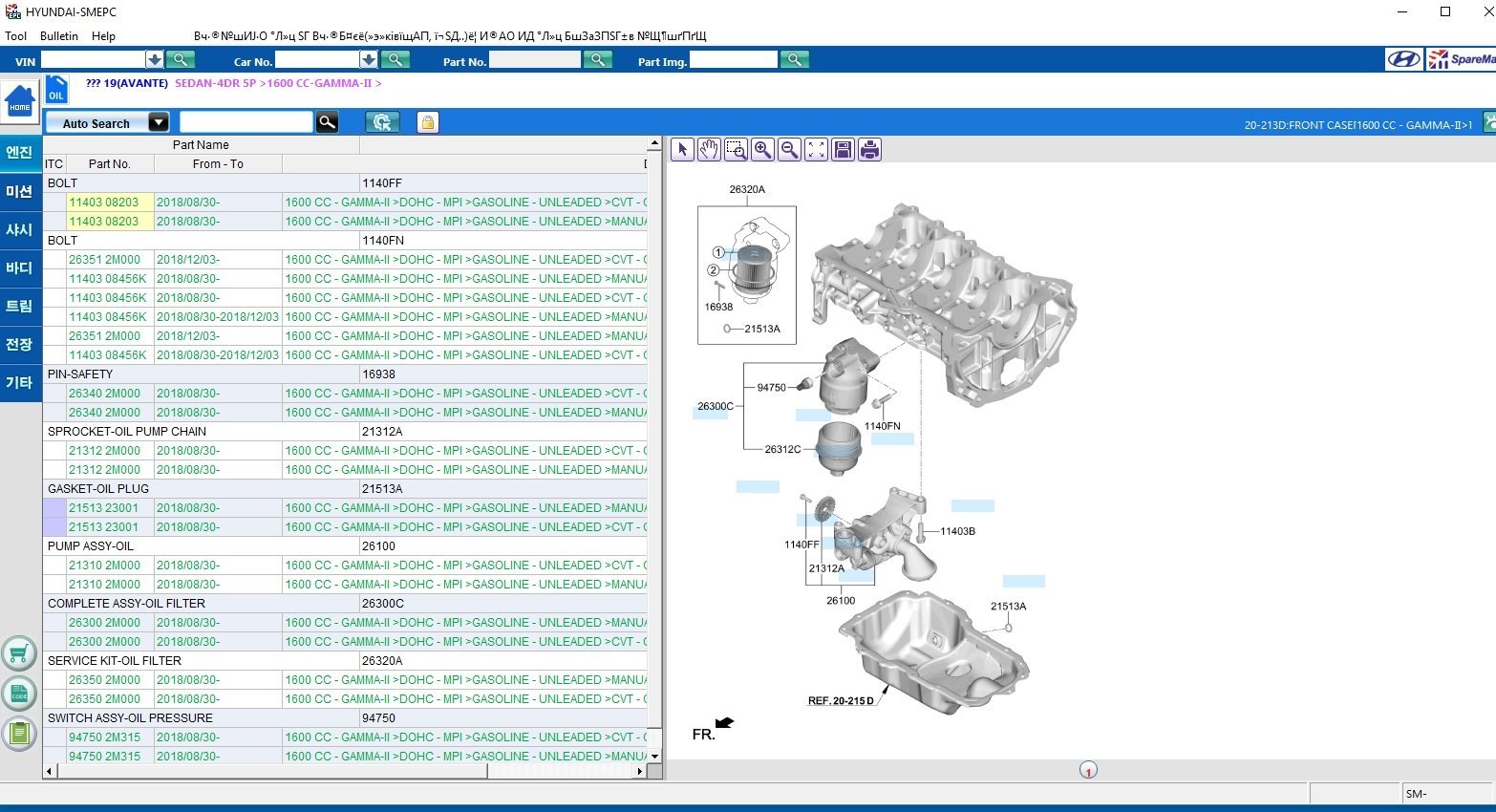
Task: Click the 1600 CC-GAMMA-II breadcrumb link
Action: pyautogui.click(x=319, y=83)
